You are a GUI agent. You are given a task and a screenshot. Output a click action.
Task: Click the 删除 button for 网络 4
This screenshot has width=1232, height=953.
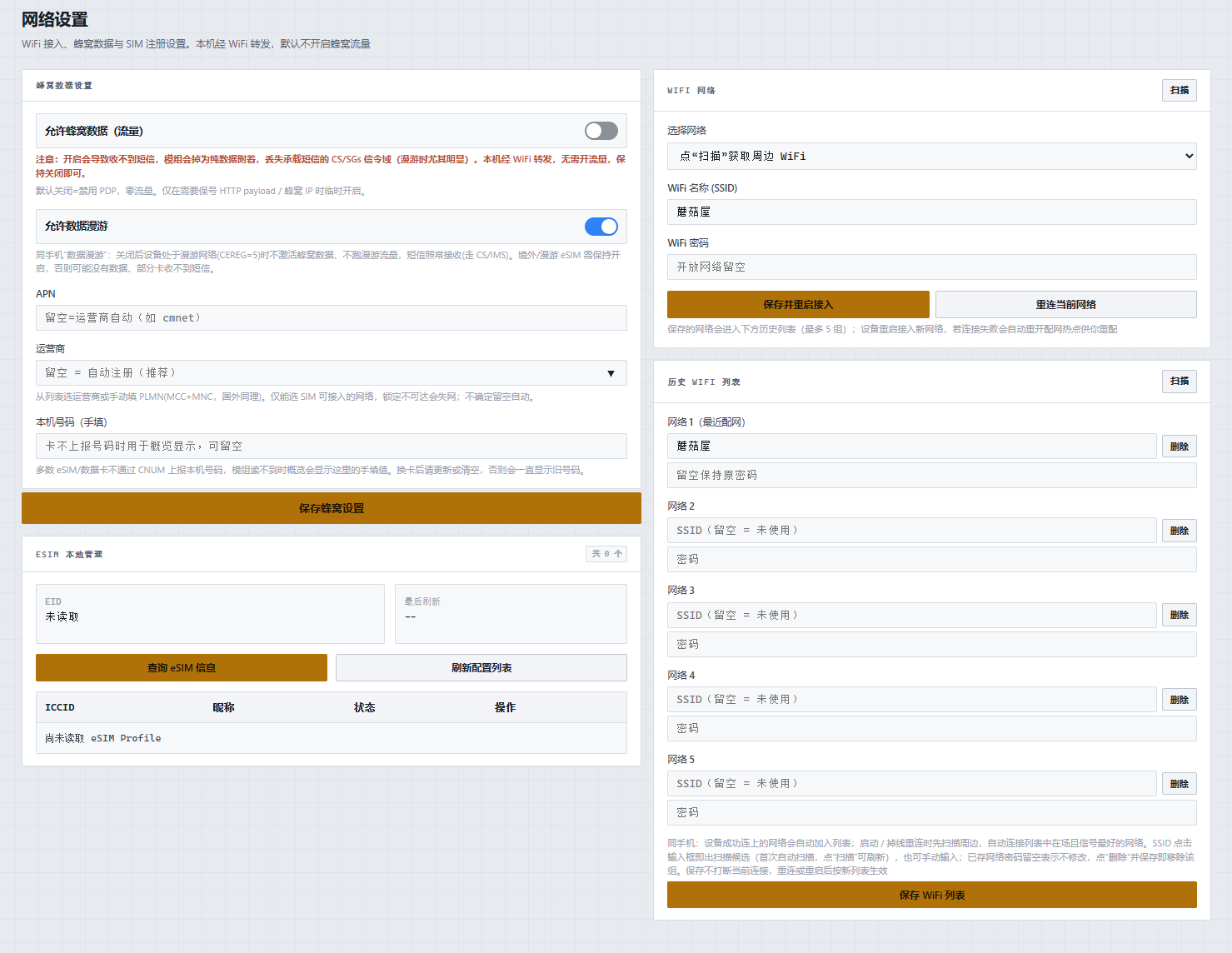coord(1180,700)
